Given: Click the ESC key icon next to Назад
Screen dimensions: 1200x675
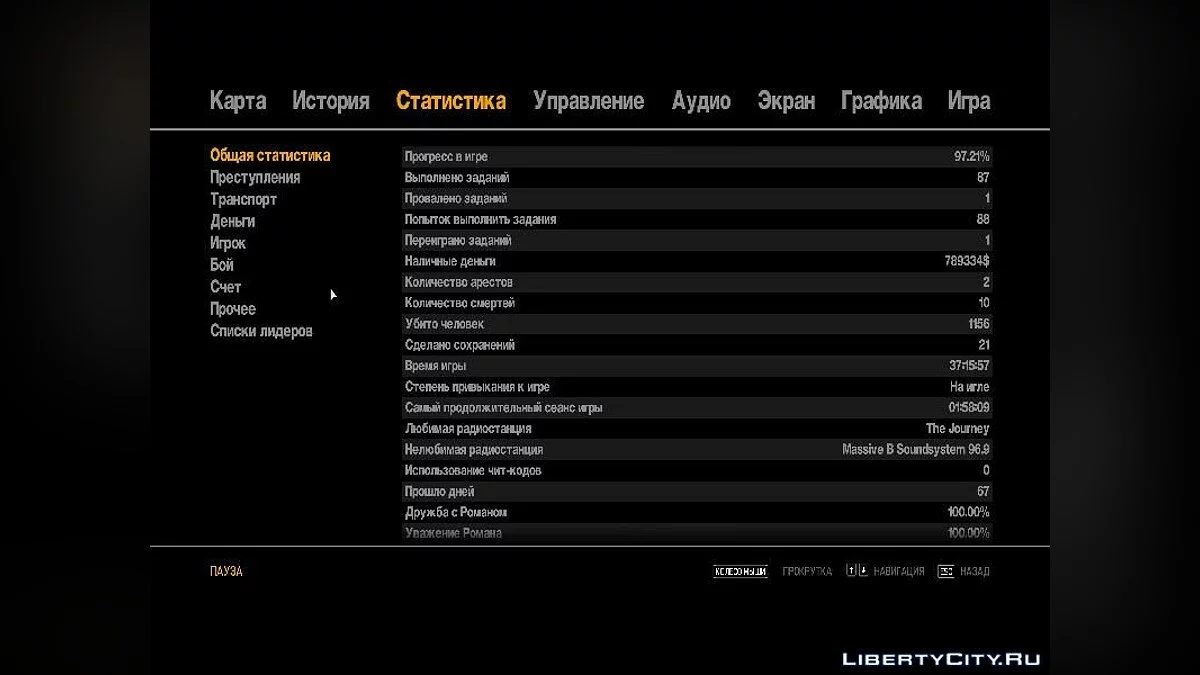Looking at the screenshot, I should click(945, 572).
